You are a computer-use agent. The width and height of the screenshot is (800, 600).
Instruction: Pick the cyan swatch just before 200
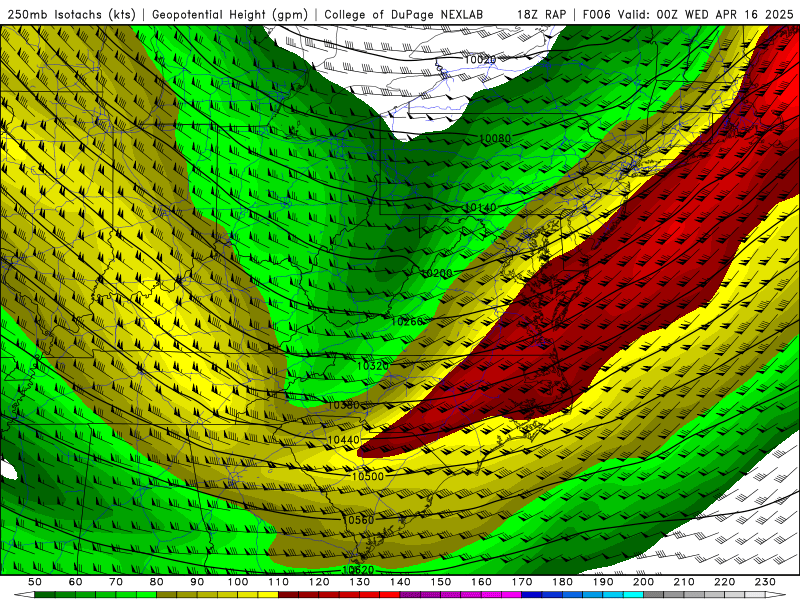tap(633, 595)
